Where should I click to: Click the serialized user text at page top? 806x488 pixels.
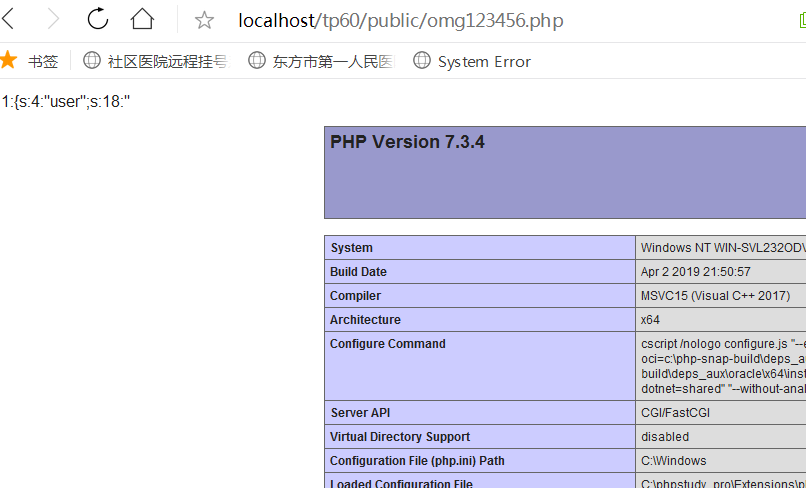point(66,102)
